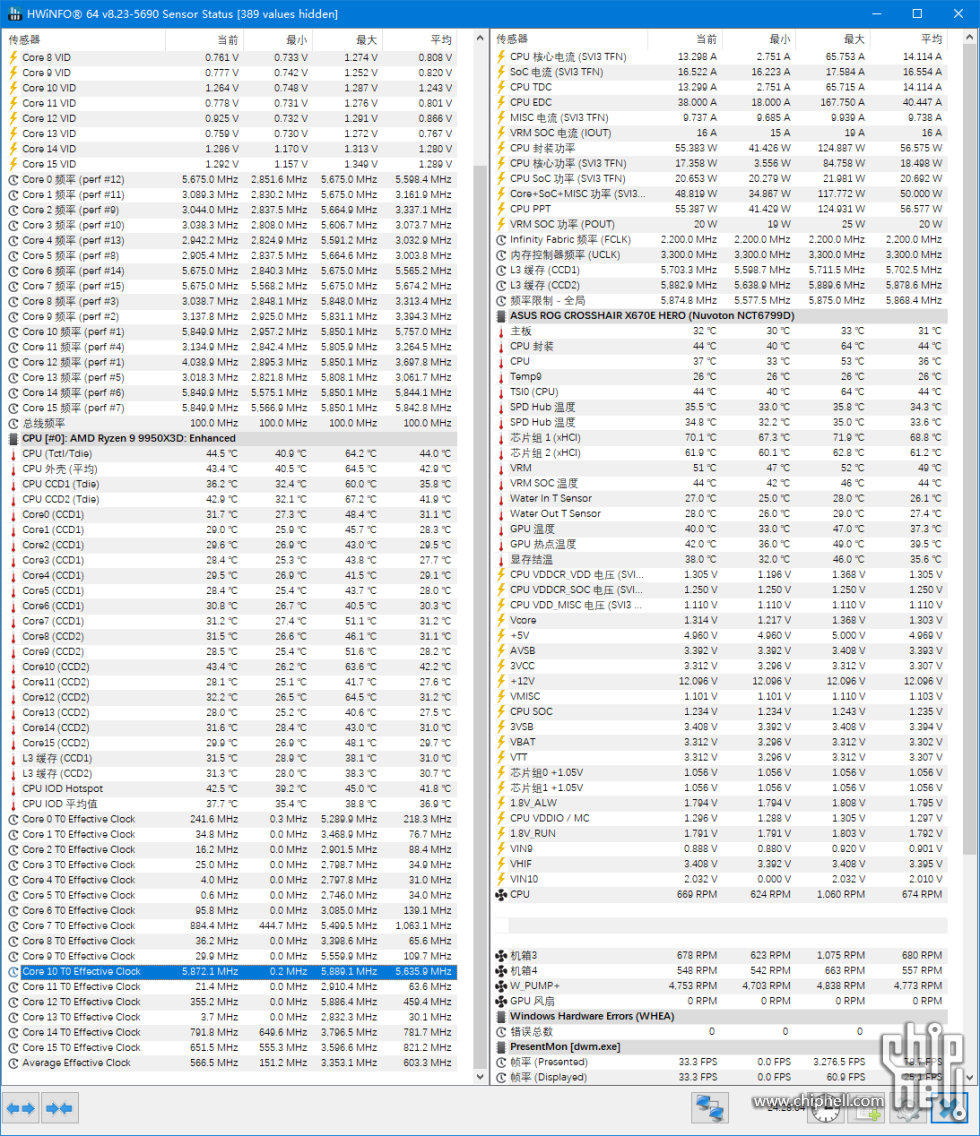Image resolution: width=980 pixels, height=1136 pixels.
Task: Select the CPU CCD2 (Tdie) sensor row
Action: (x=230, y=499)
